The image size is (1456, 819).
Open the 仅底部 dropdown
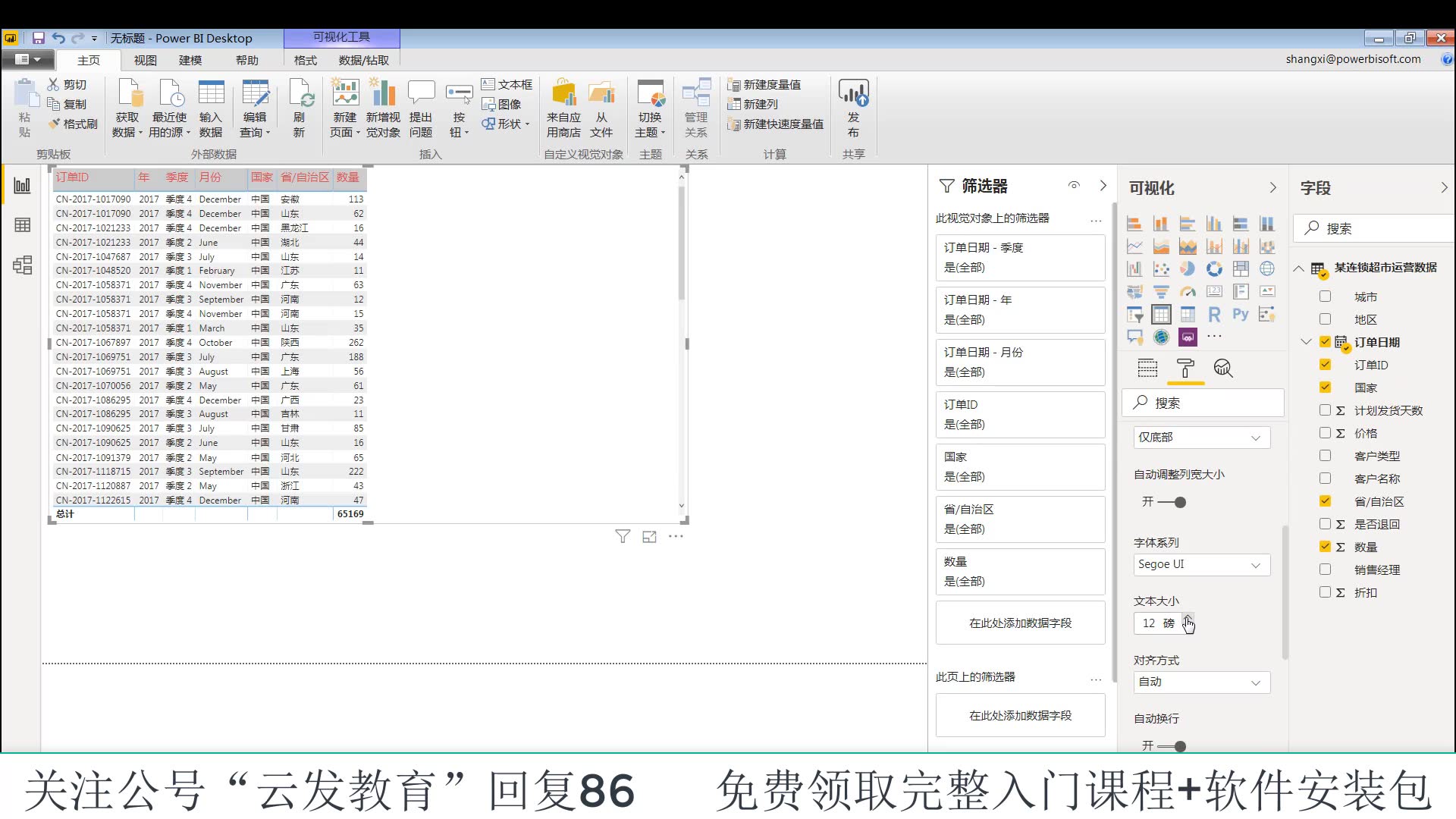point(1201,438)
